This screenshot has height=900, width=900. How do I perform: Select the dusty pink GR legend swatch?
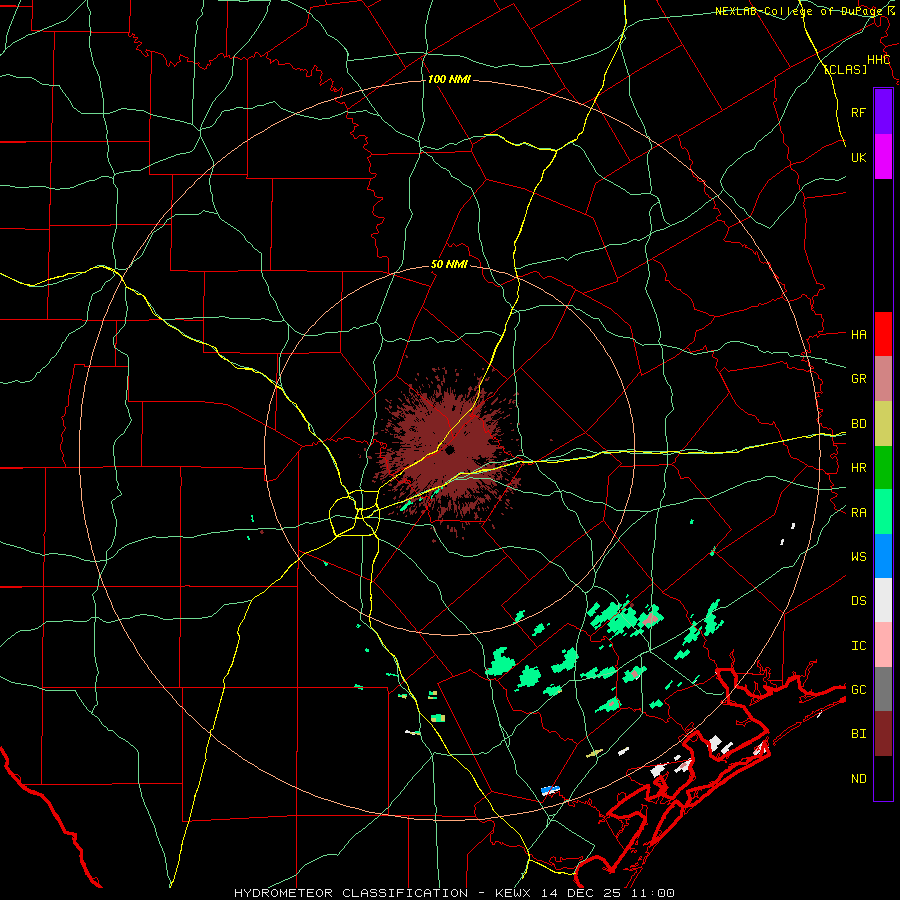(883, 378)
